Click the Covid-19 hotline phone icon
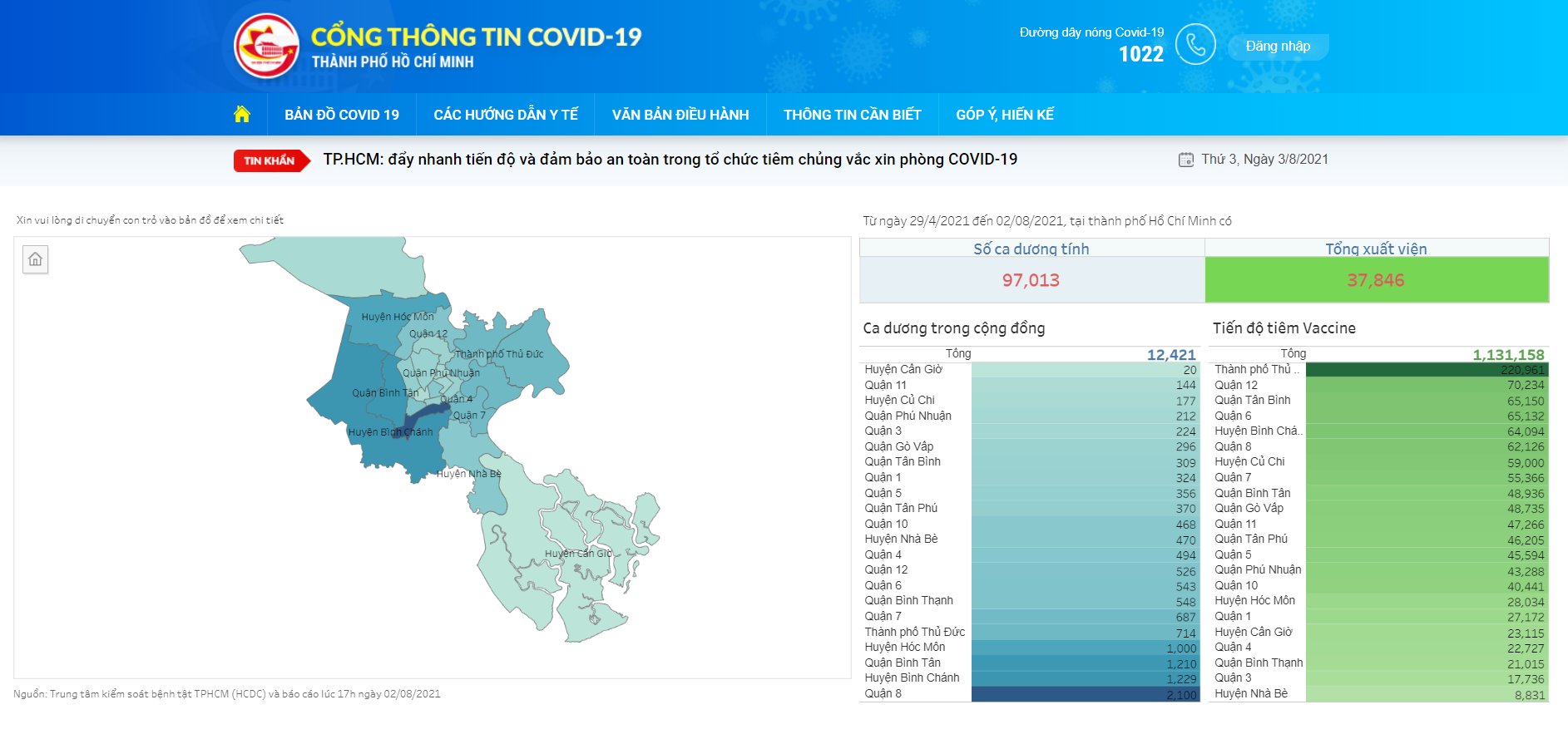The height and width of the screenshot is (739, 1568). pos(1195,45)
